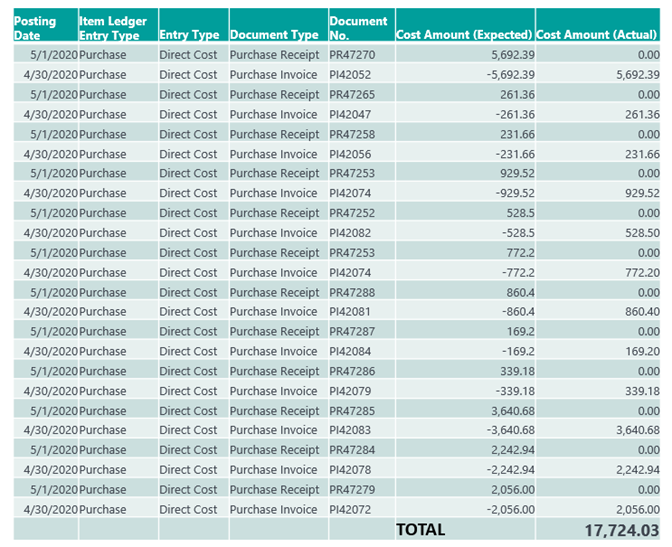
Task: Select the PI42078 document cell
Action: coord(362,470)
